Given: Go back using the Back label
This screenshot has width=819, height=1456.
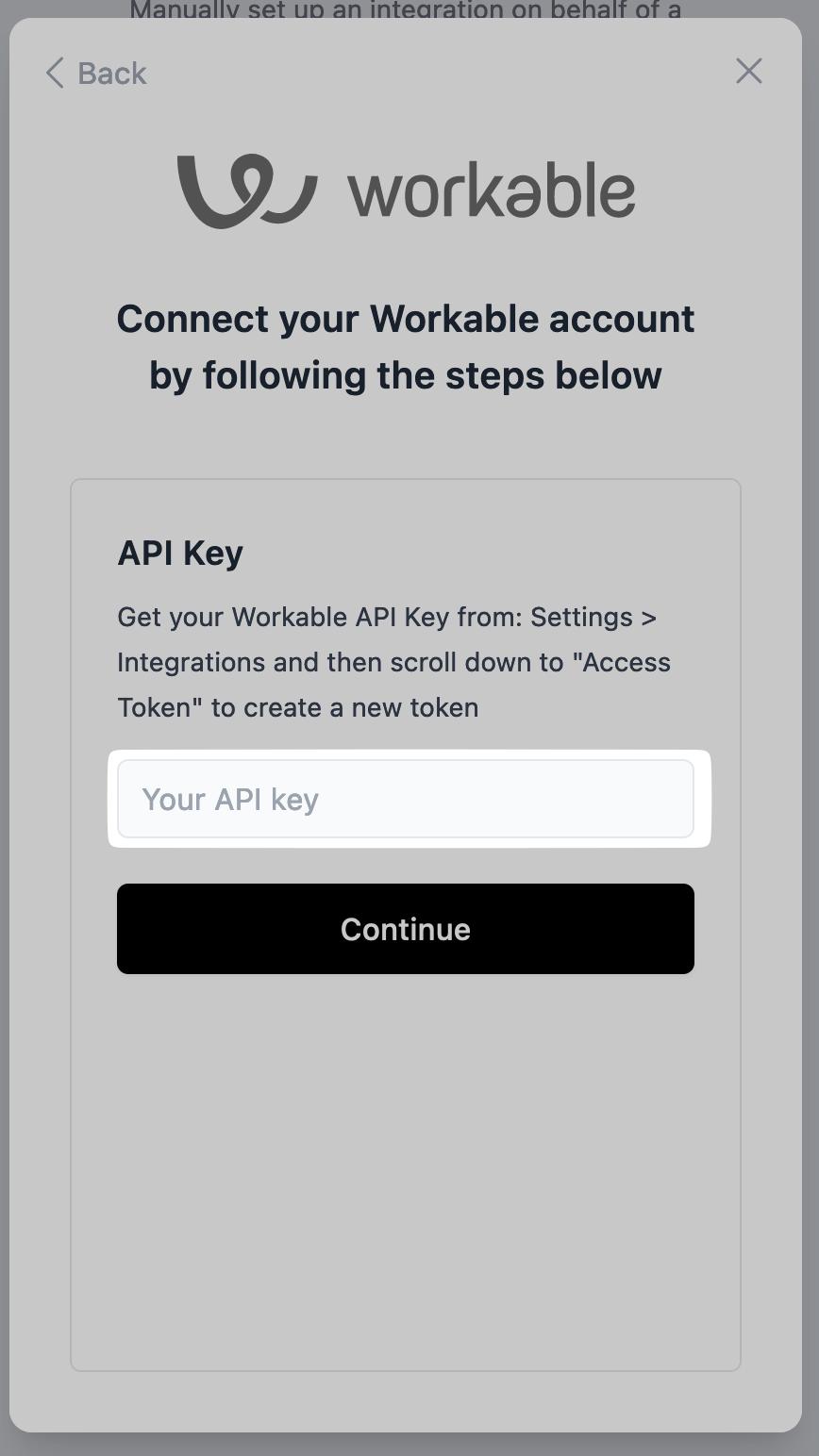Looking at the screenshot, I should (112, 73).
